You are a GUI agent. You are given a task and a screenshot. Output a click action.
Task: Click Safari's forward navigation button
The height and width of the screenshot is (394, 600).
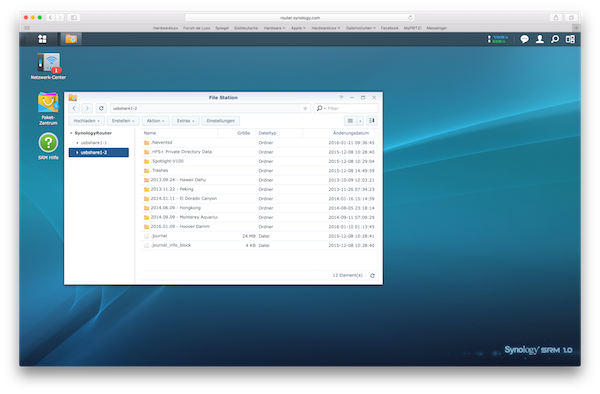pyautogui.click(x=60, y=18)
